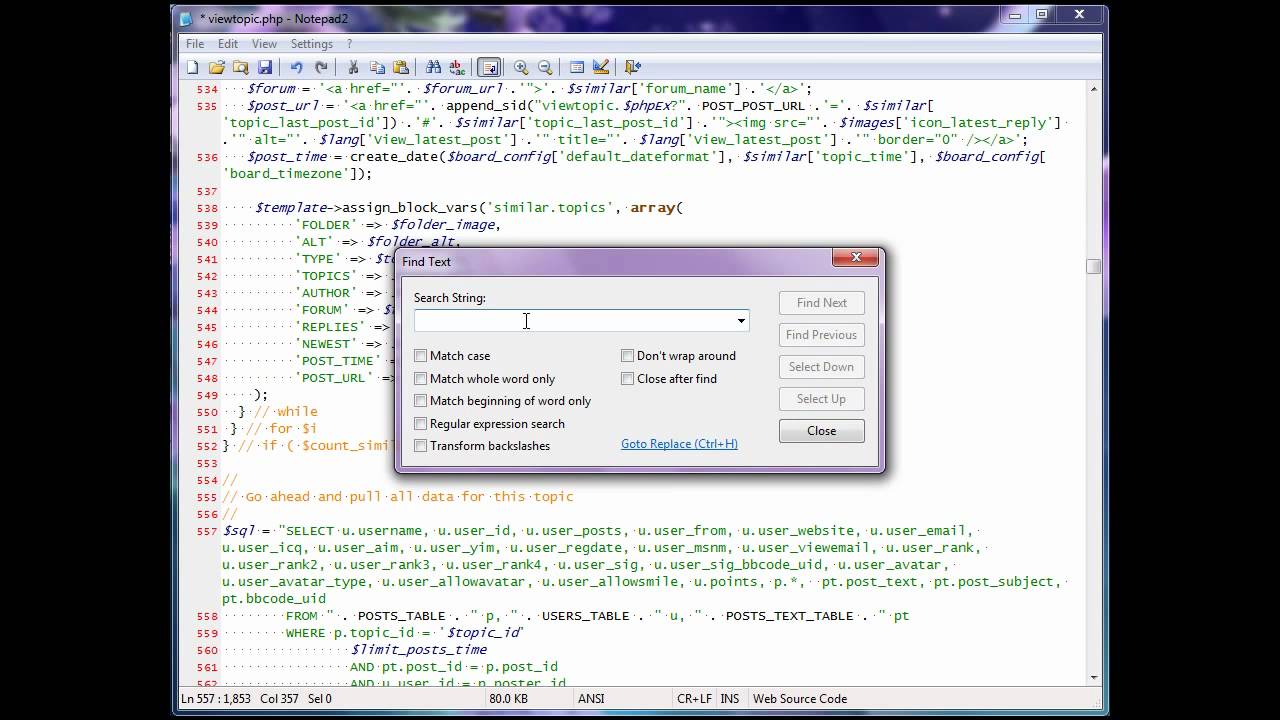Click the $limit_posts_time code line
Image resolution: width=1280 pixels, height=720 pixels.
(419, 650)
